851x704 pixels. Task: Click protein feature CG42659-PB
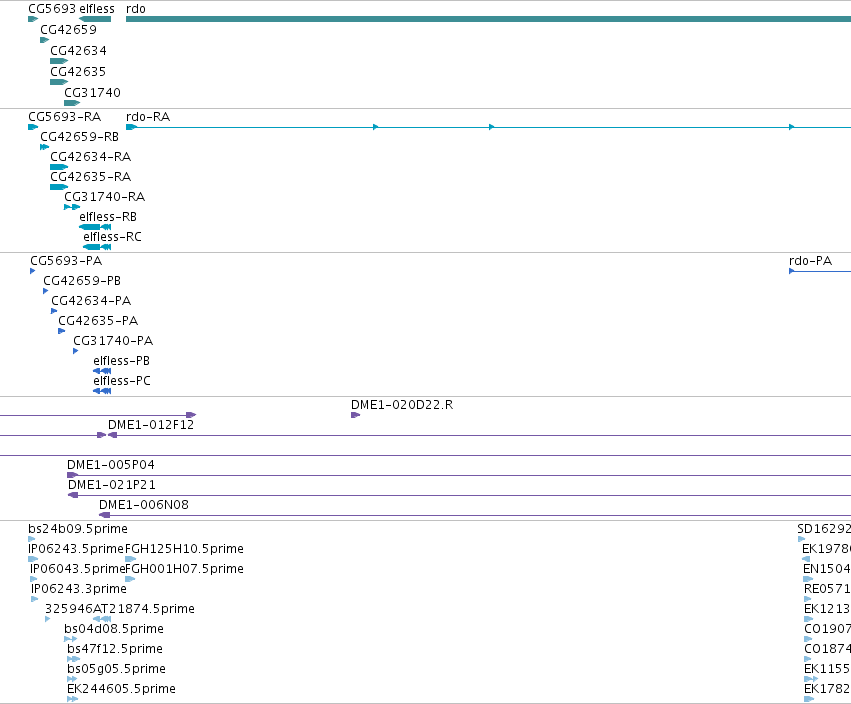(x=82, y=281)
